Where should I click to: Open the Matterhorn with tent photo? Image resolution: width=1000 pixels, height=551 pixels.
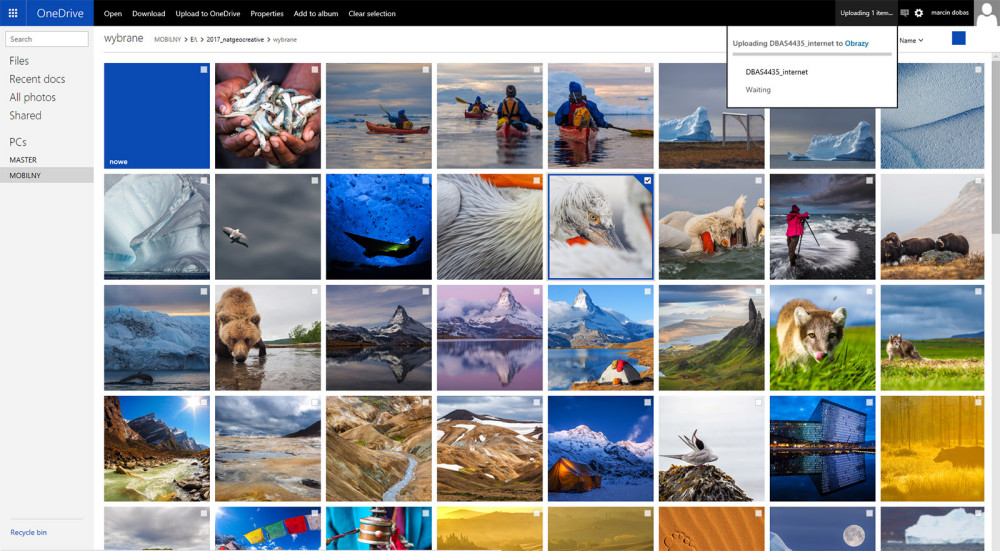[x=601, y=337]
